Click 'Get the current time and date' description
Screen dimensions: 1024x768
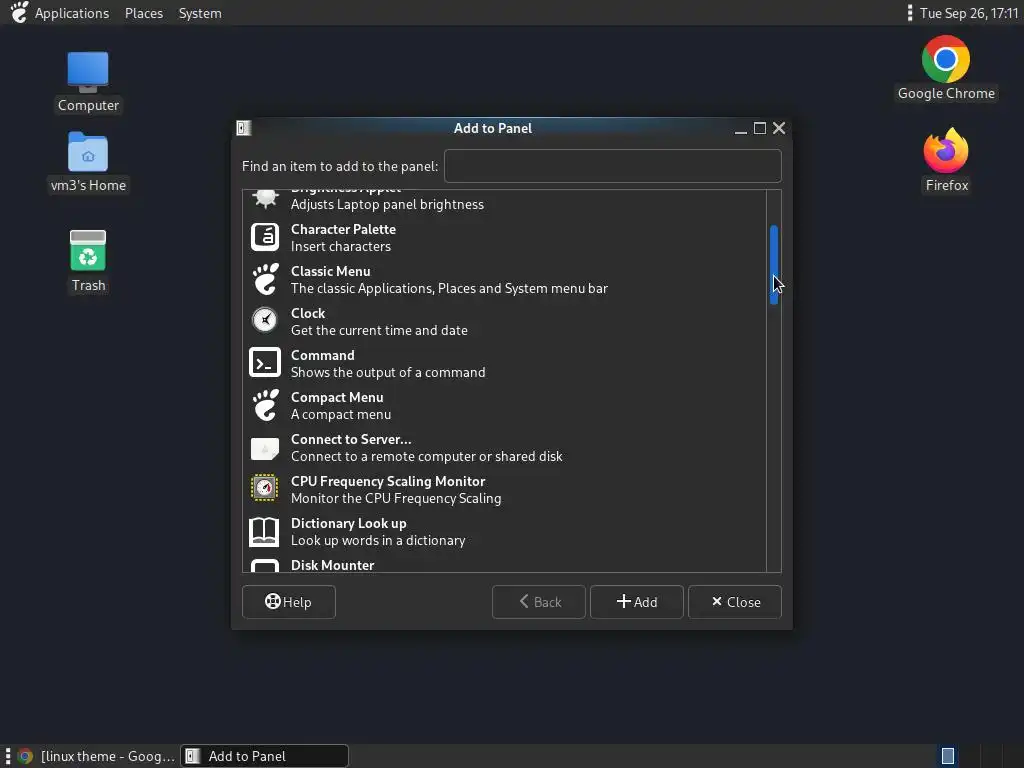tap(379, 330)
